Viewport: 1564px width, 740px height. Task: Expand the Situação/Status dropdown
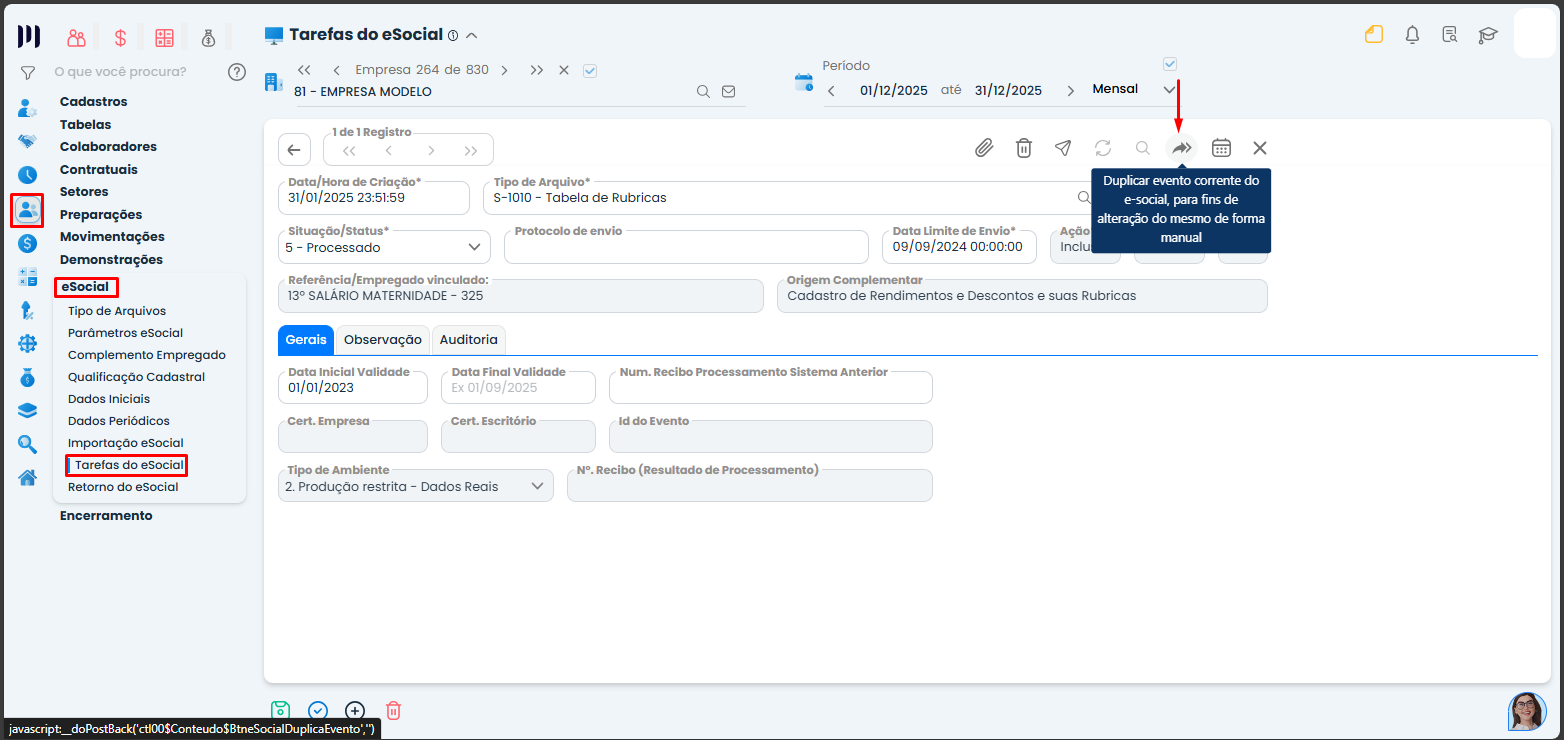474,247
